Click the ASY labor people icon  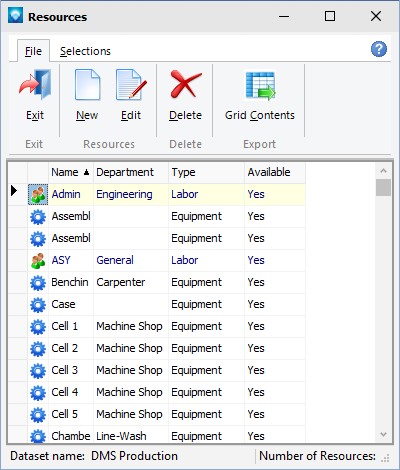pos(38,260)
